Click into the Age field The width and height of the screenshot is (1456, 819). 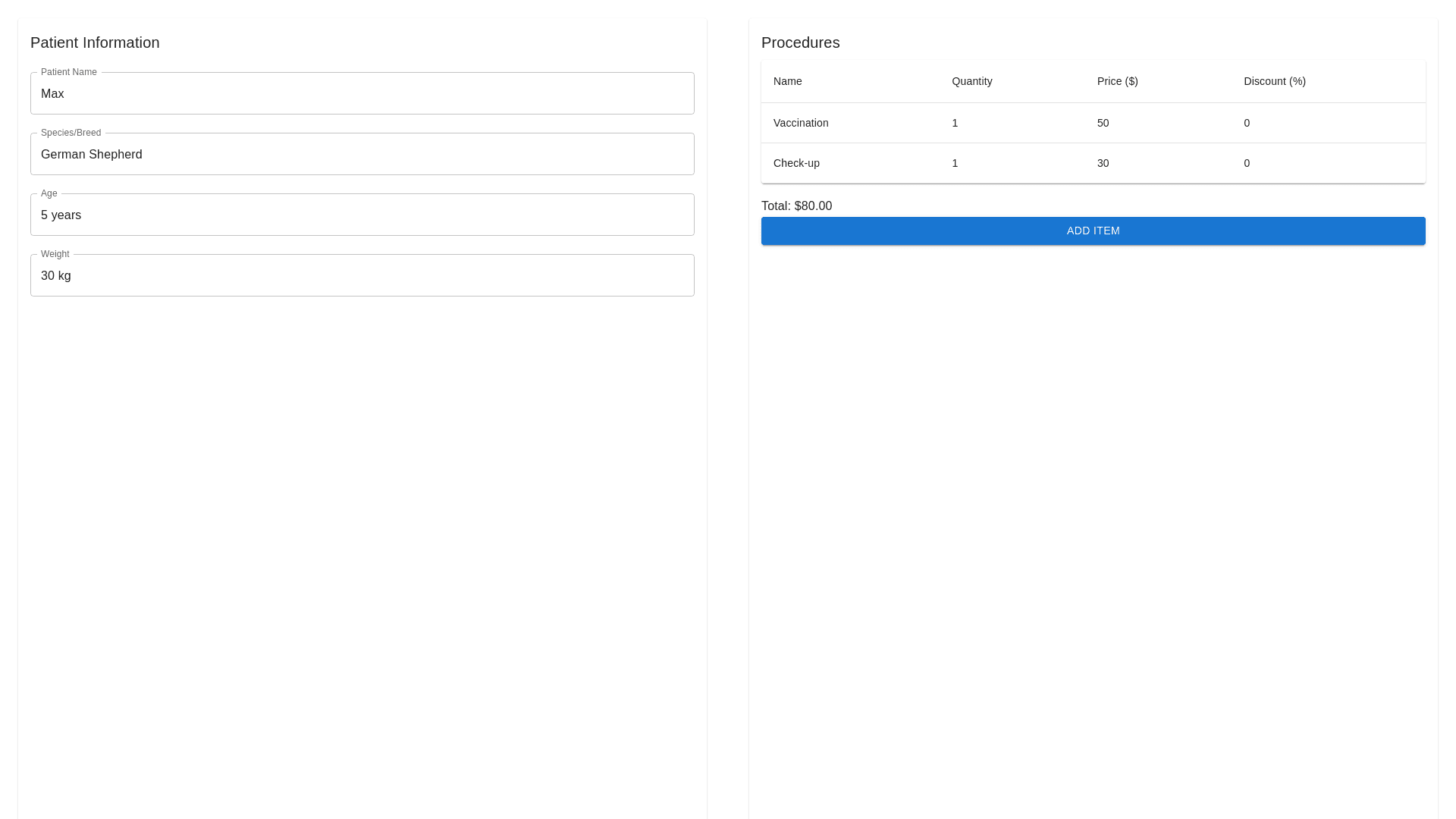[x=362, y=215]
